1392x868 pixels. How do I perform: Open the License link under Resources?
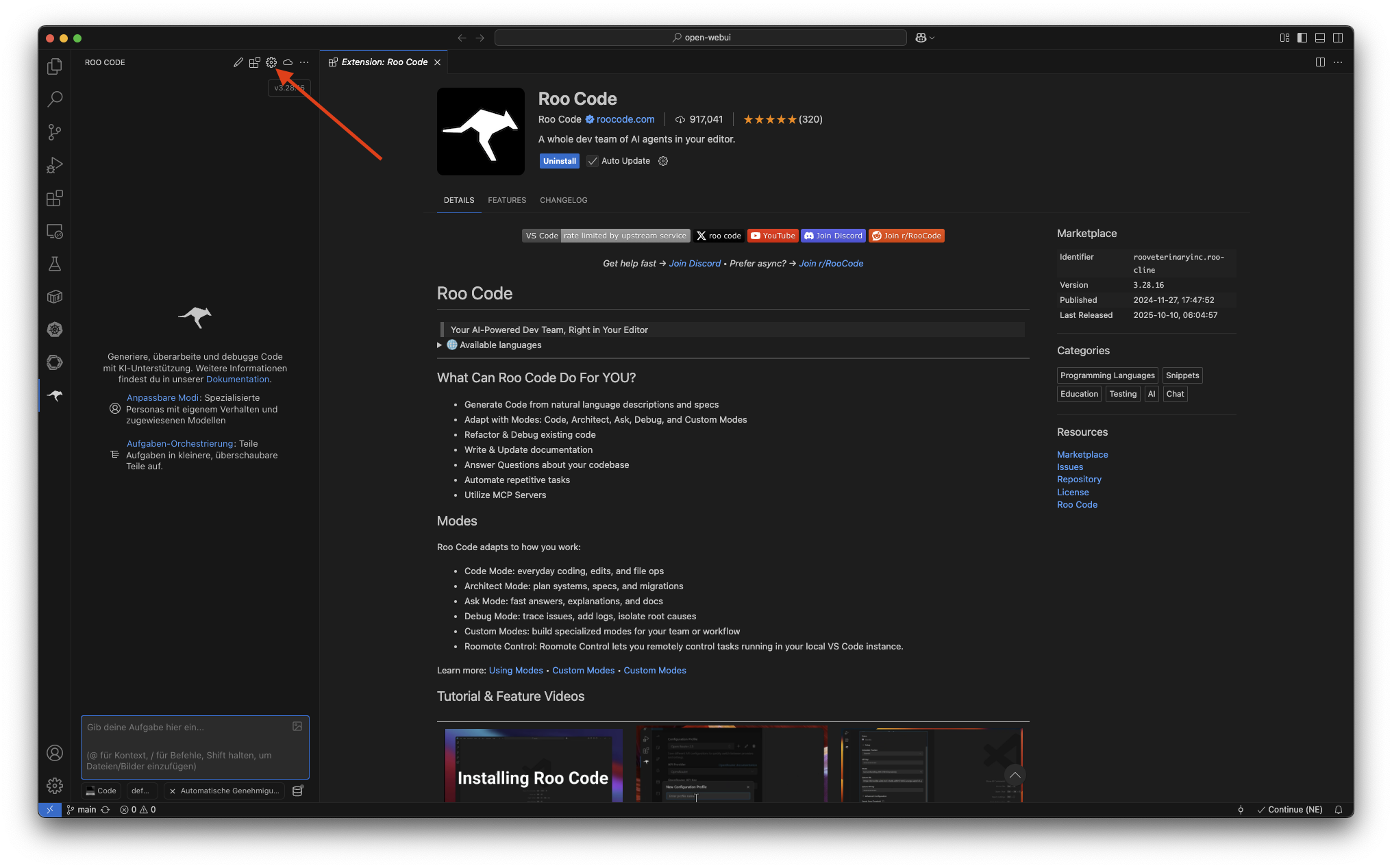(x=1073, y=493)
